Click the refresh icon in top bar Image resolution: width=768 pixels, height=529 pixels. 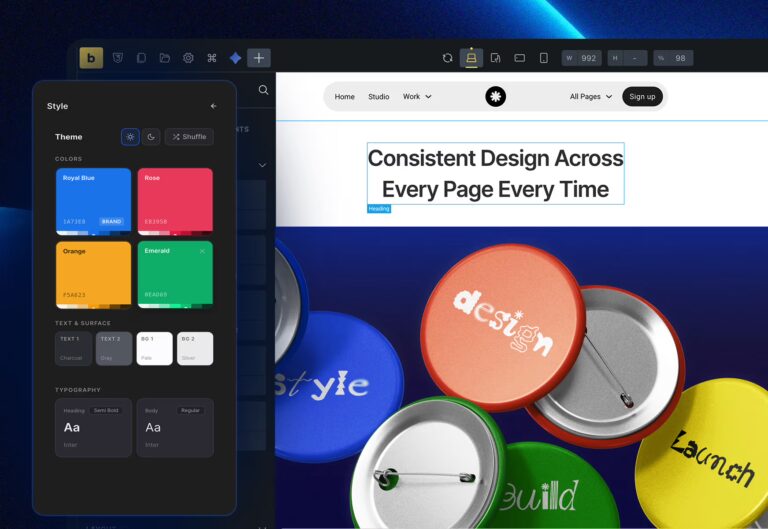pyautogui.click(x=447, y=58)
